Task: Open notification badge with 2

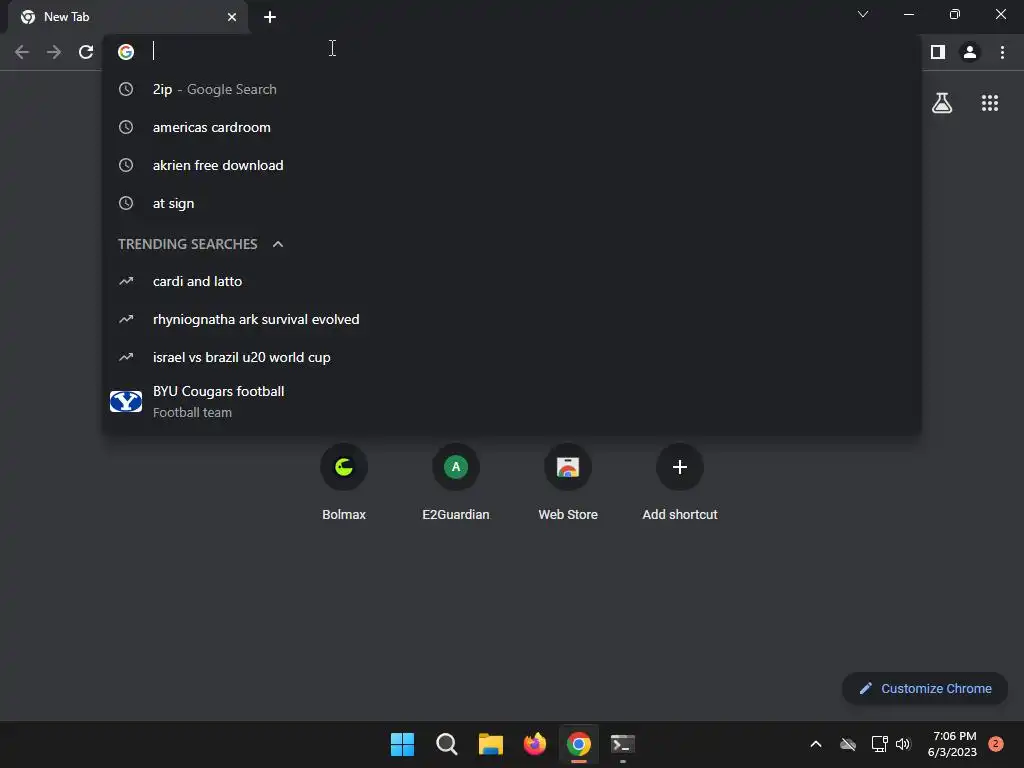Action: (996, 744)
